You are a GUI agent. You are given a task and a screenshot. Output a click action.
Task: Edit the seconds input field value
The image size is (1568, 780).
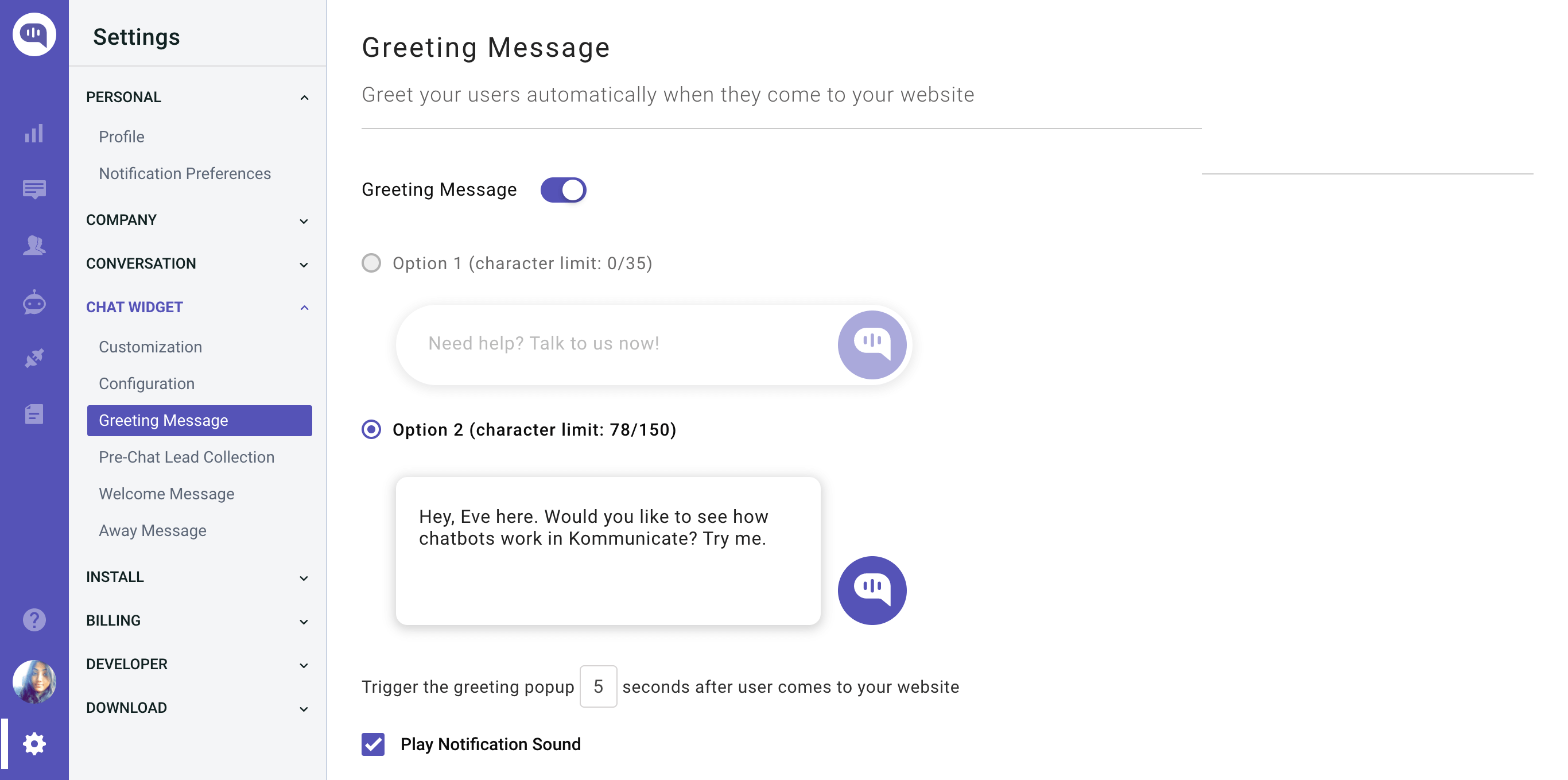597,686
